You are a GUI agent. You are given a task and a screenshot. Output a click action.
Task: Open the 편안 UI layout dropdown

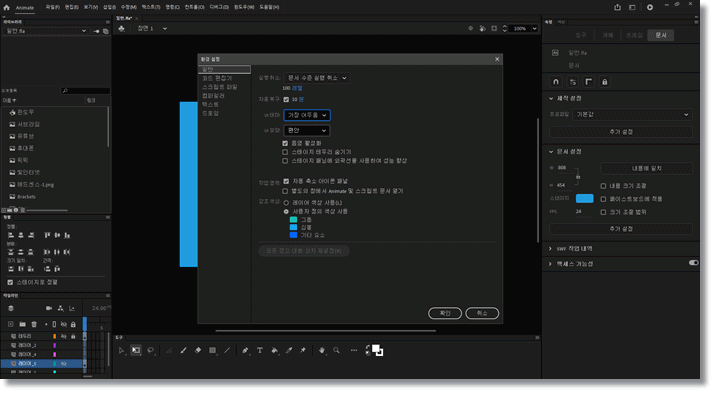pyautogui.click(x=307, y=131)
